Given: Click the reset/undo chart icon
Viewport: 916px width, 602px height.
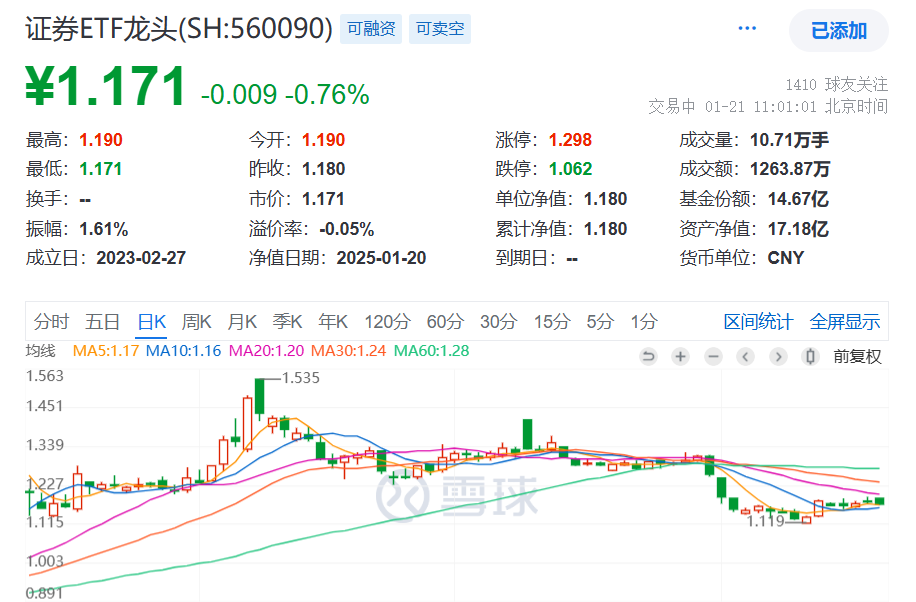Looking at the screenshot, I should pos(647,356).
